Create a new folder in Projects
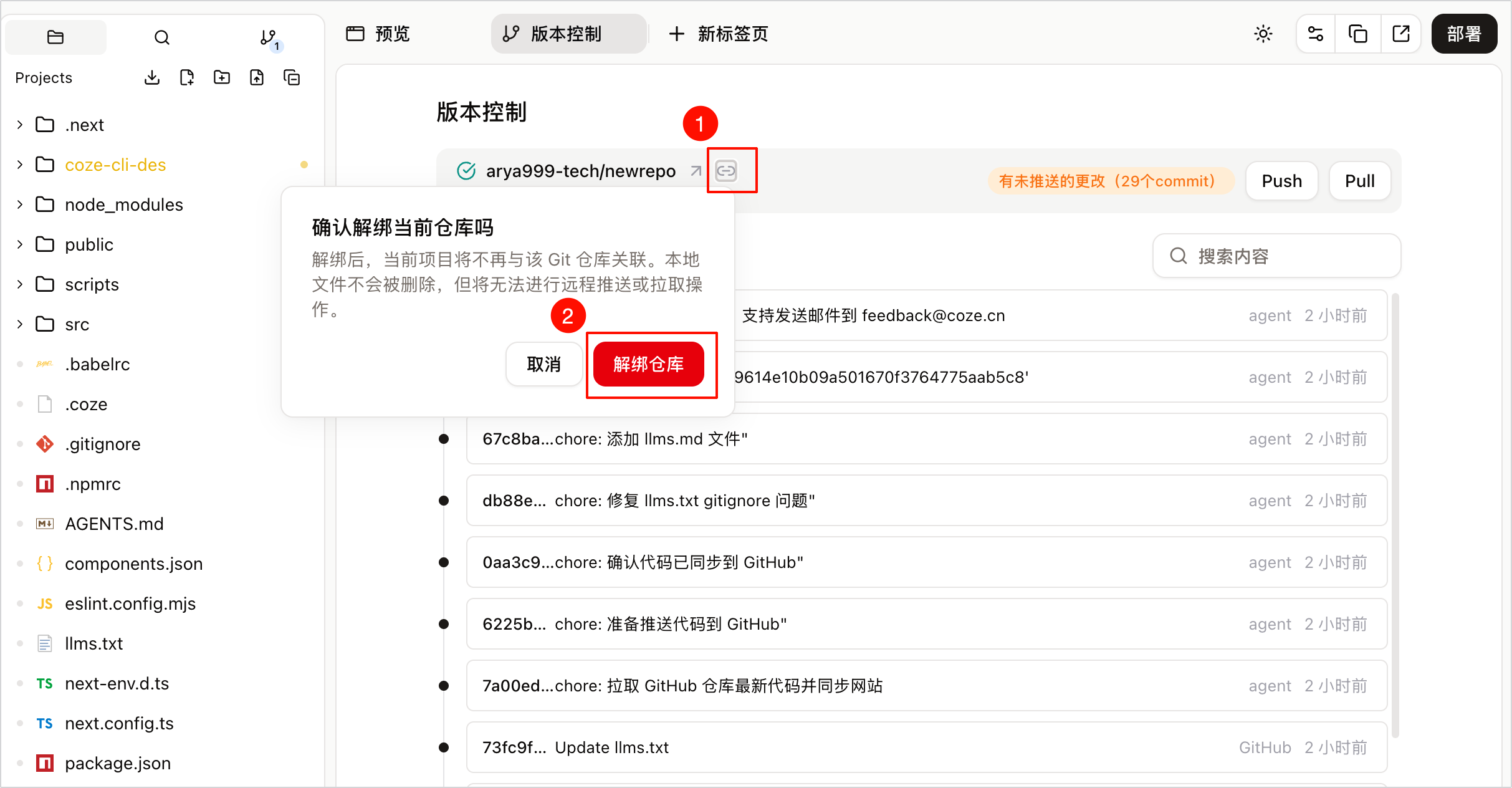Viewport: 1512px width, 788px height. pyautogui.click(x=222, y=77)
